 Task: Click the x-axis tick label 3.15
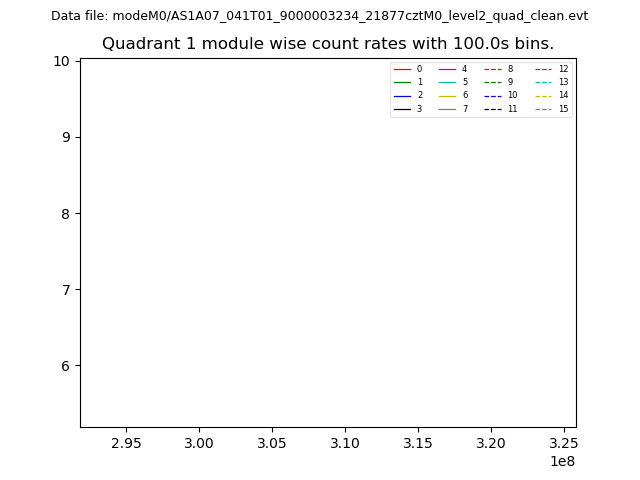click(x=418, y=442)
